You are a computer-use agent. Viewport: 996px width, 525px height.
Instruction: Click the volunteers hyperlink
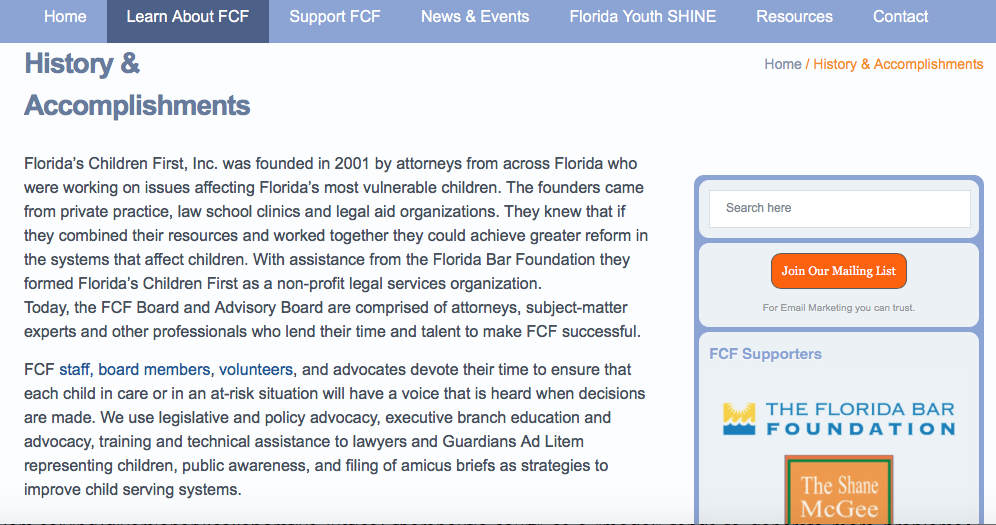coord(256,369)
